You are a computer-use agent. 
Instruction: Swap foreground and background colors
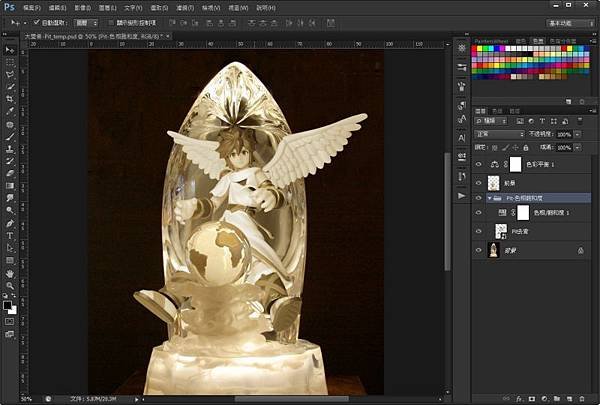pos(14,296)
